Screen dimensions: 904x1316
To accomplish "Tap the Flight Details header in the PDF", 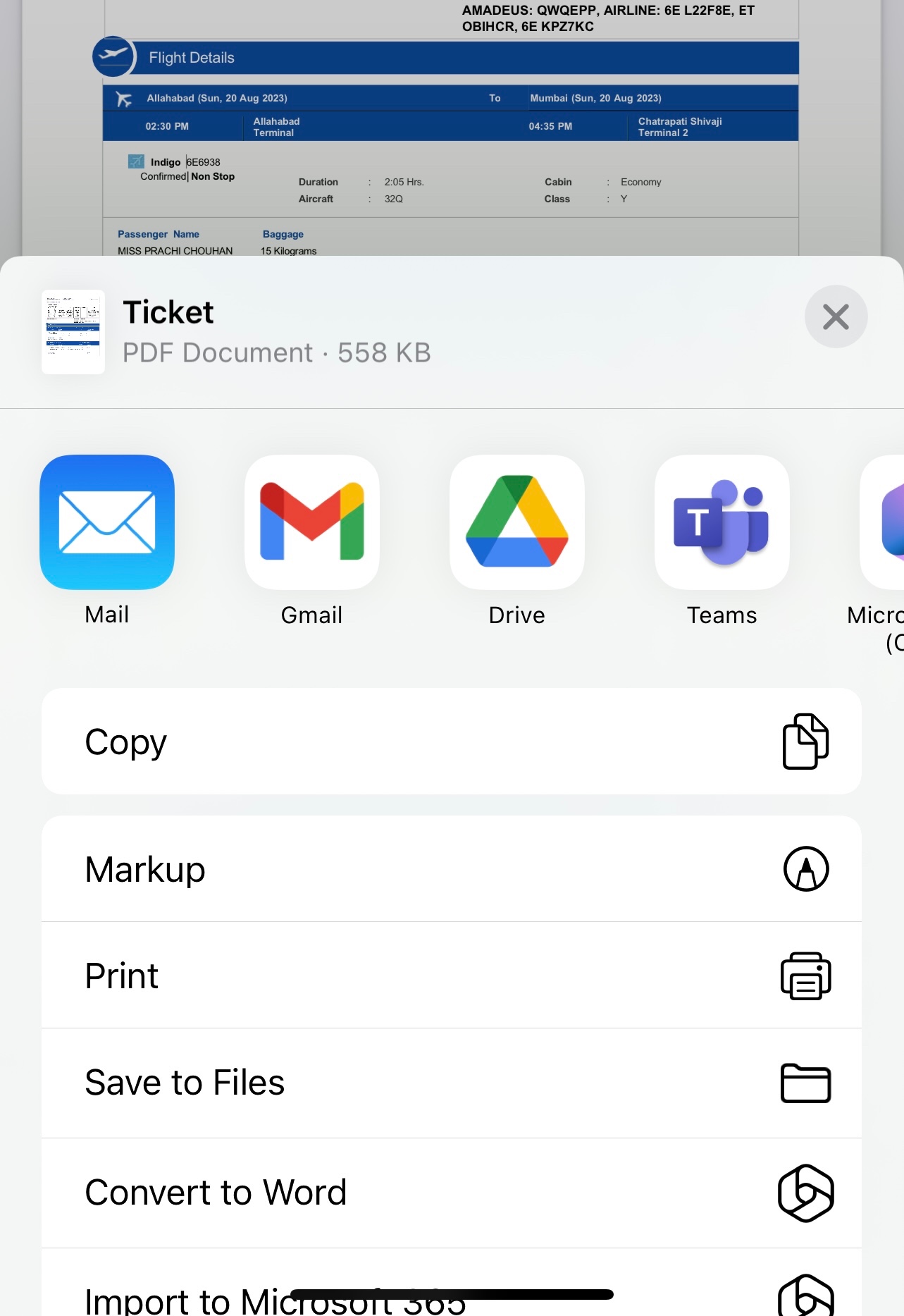I will coord(192,58).
